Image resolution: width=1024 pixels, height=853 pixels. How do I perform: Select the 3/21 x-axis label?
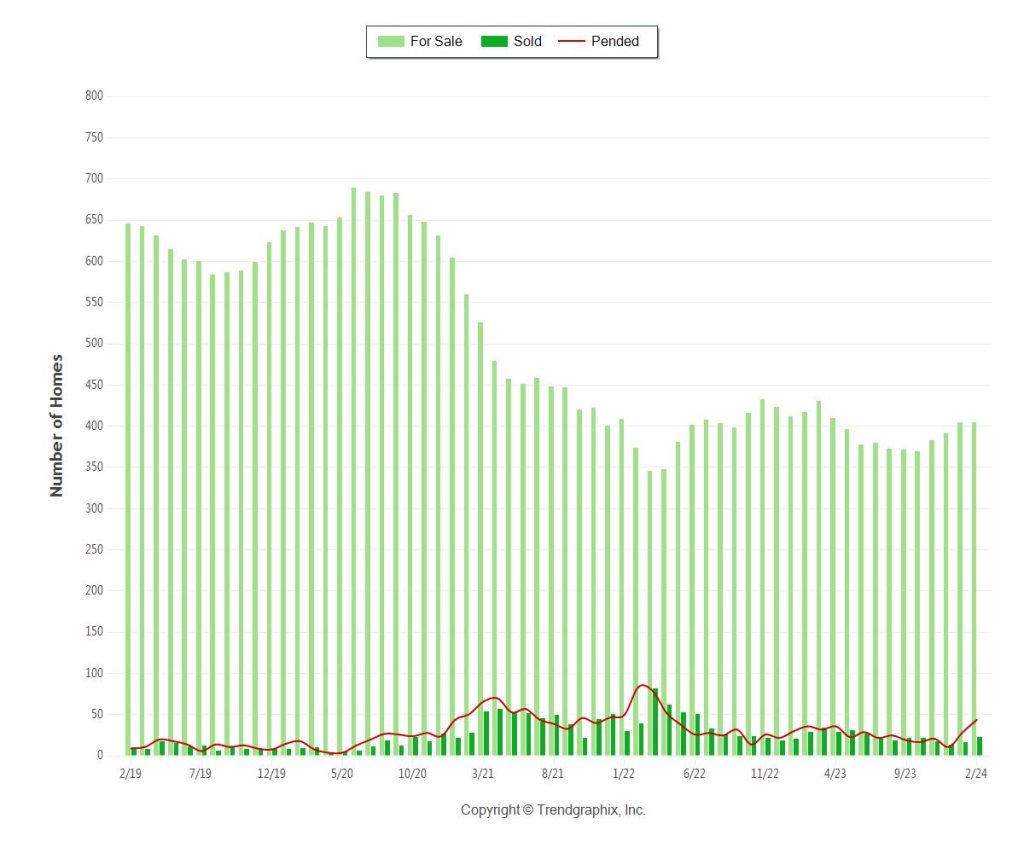click(x=483, y=773)
